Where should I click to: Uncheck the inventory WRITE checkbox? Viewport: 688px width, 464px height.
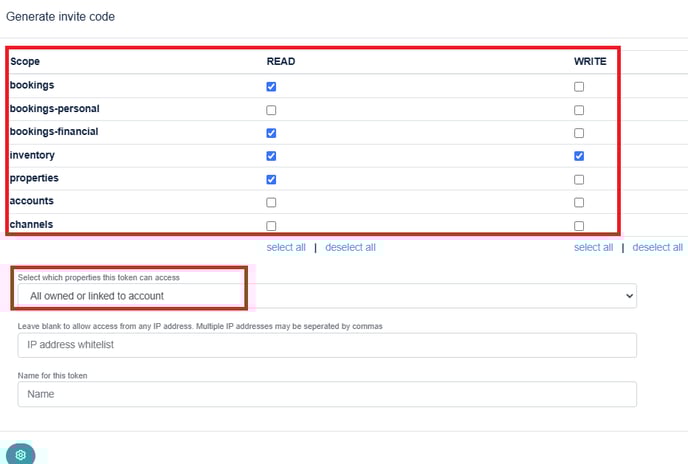click(579, 156)
